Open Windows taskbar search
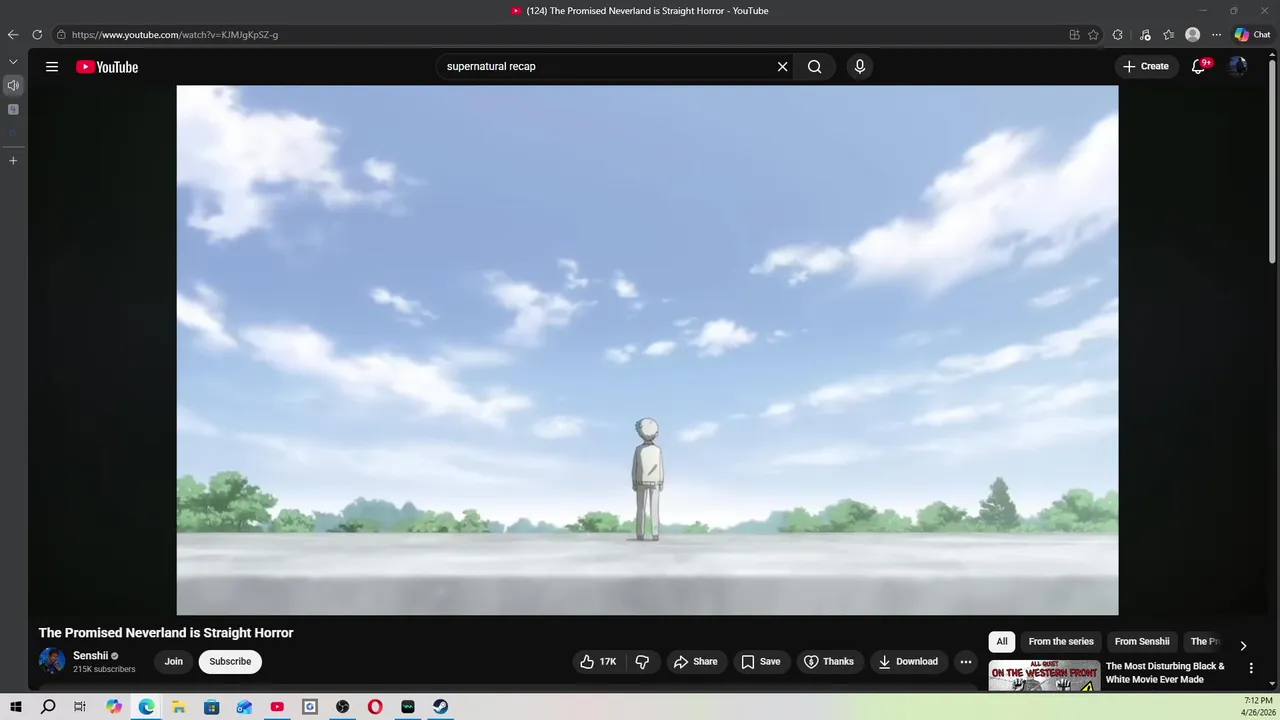 click(48, 707)
